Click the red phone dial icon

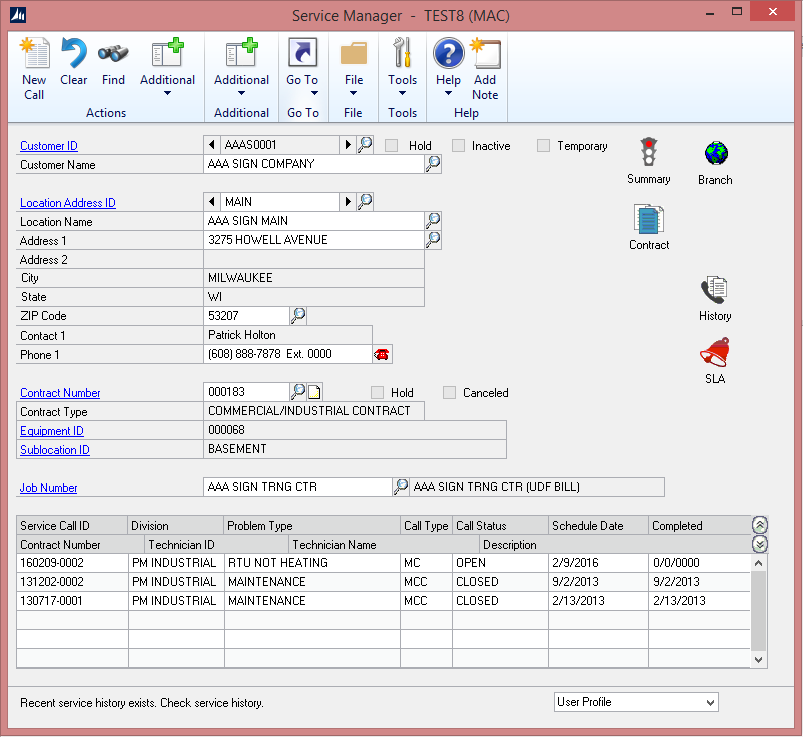click(382, 354)
